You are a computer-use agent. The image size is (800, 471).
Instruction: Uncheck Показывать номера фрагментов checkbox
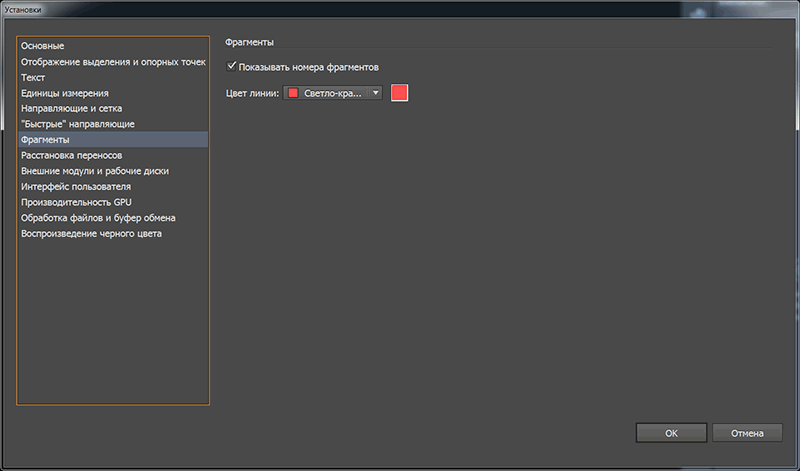pyautogui.click(x=232, y=67)
